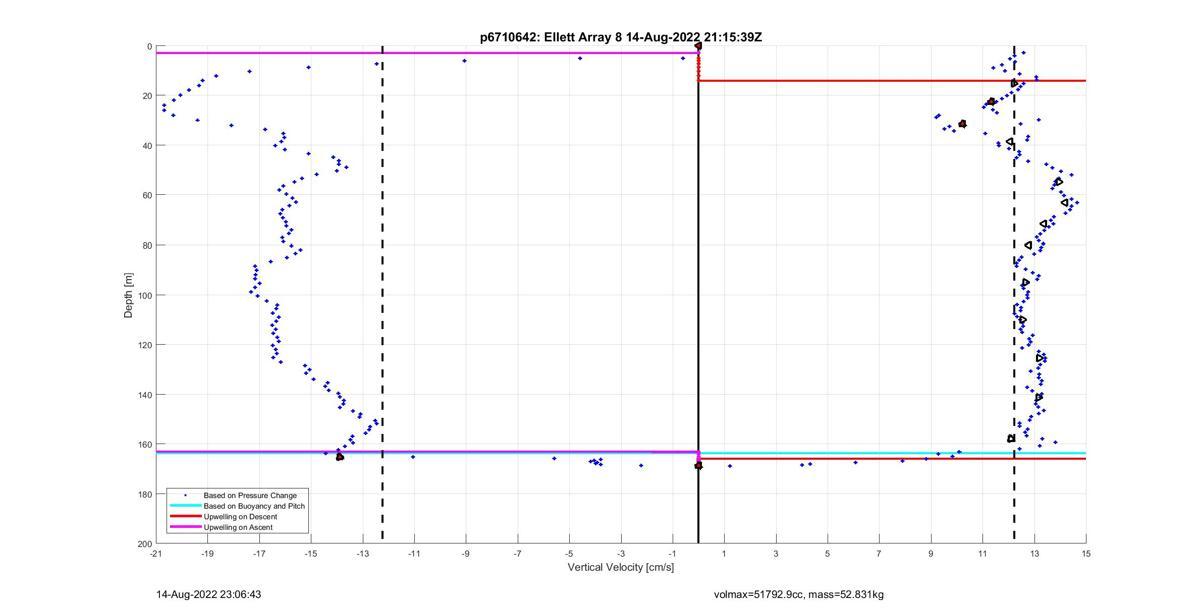This screenshot has height=611, width=1200.
Task: Click x-axis tick label "-15"
Action: pos(311,553)
